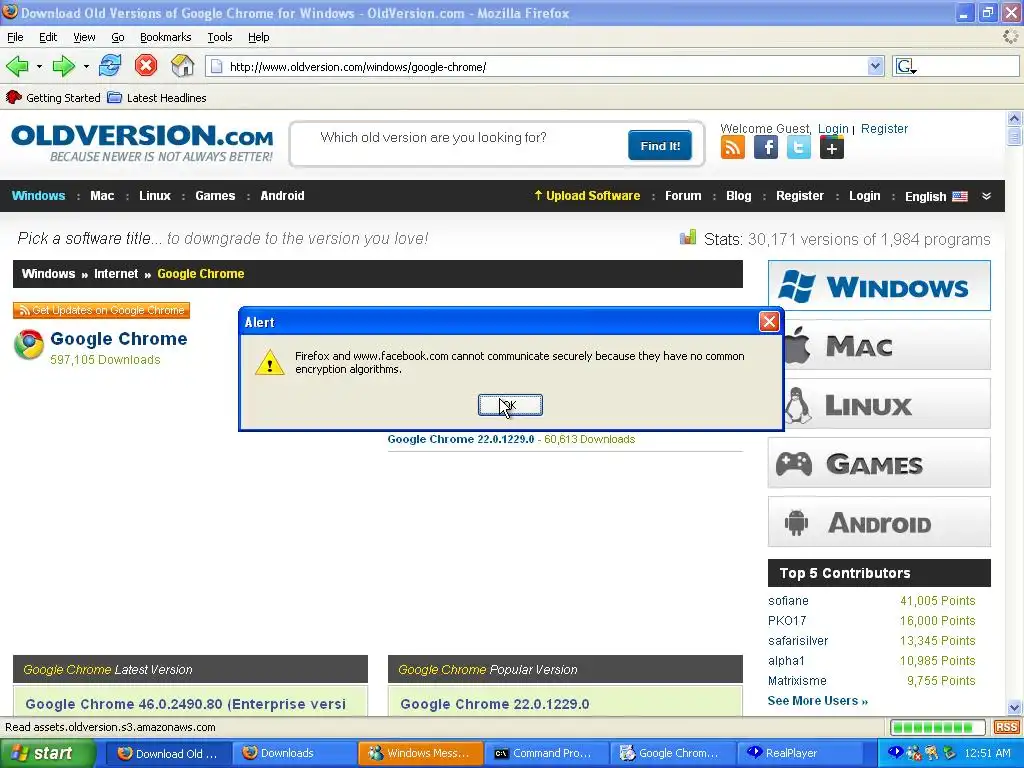Open the search engine selector dropdown
This screenshot has width=1024, height=768.
click(906, 67)
